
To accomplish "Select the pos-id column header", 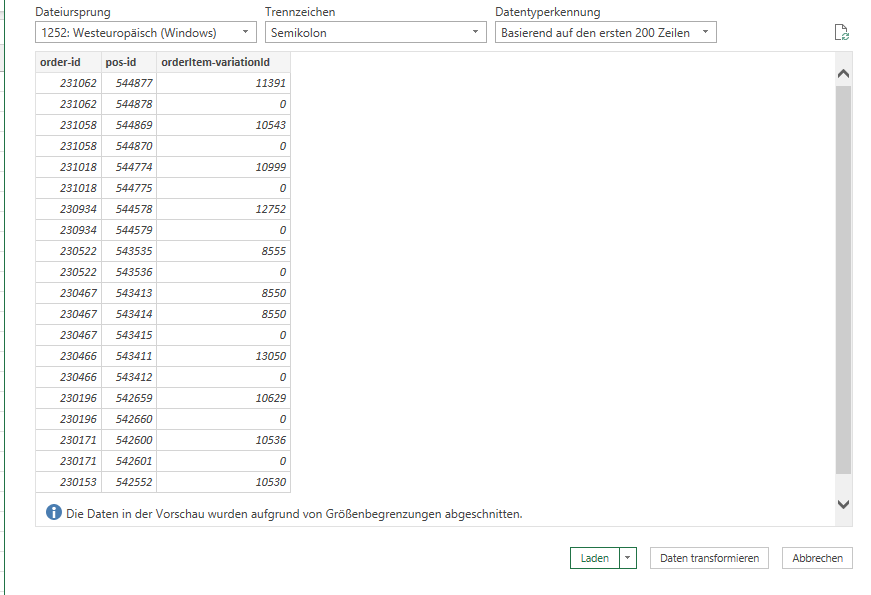I will pyautogui.click(x=129, y=62).
